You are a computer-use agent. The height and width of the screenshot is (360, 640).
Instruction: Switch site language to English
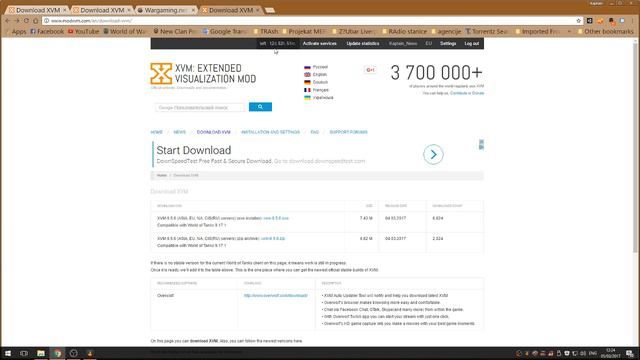pyautogui.click(x=316, y=75)
